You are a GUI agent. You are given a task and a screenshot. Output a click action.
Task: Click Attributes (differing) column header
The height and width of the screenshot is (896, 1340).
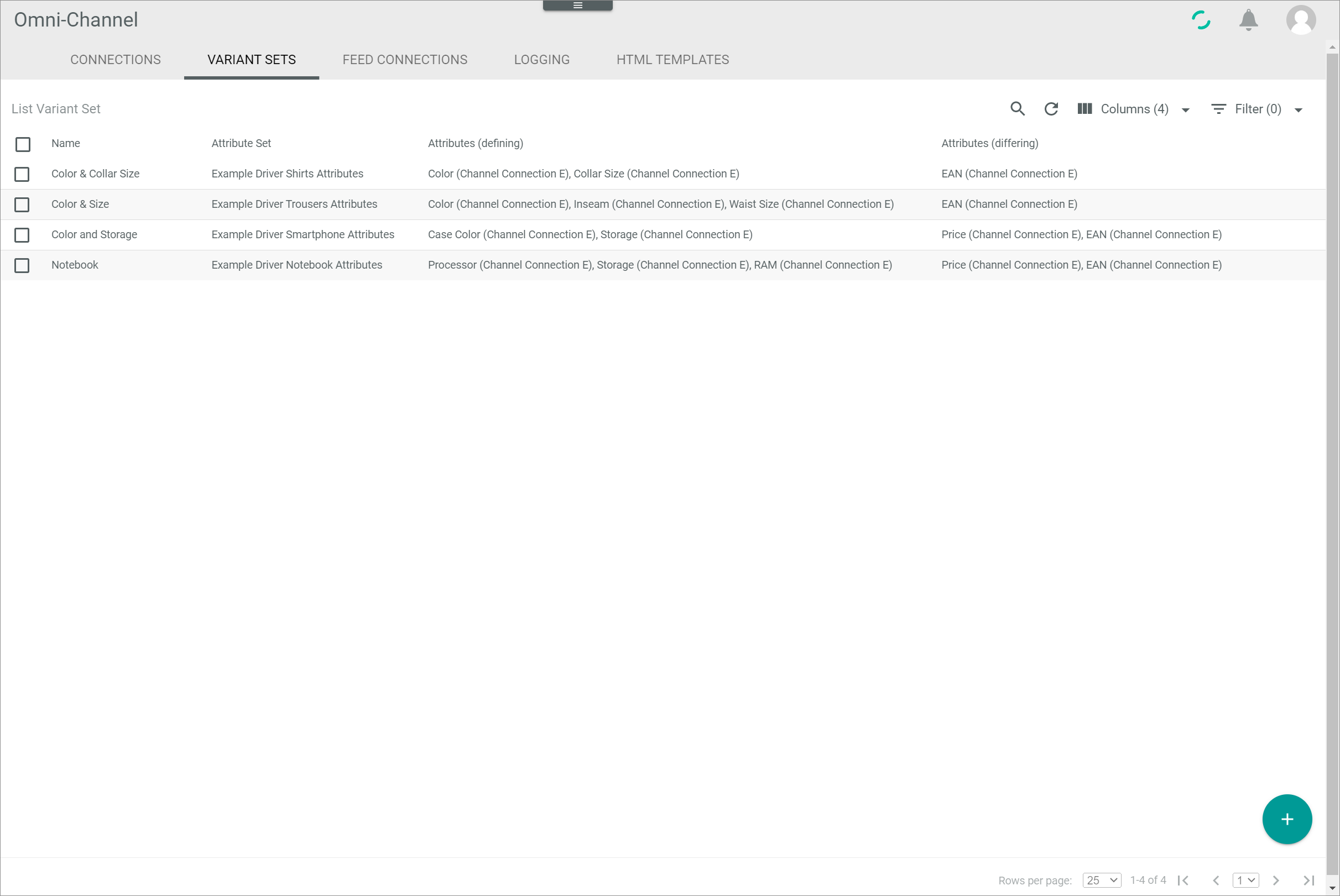(989, 143)
